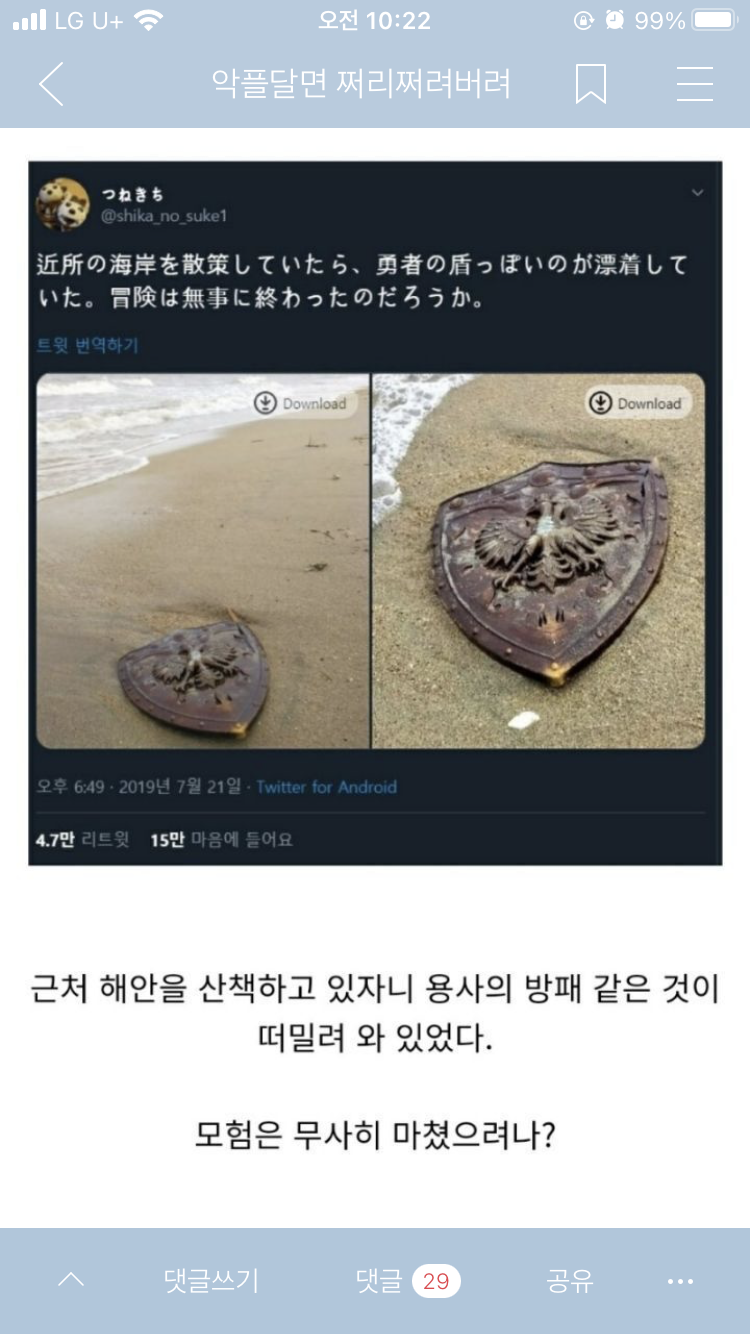Open the right shield close-up photo
Image resolution: width=750 pixels, height=1334 pixels.
[x=539, y=561]
